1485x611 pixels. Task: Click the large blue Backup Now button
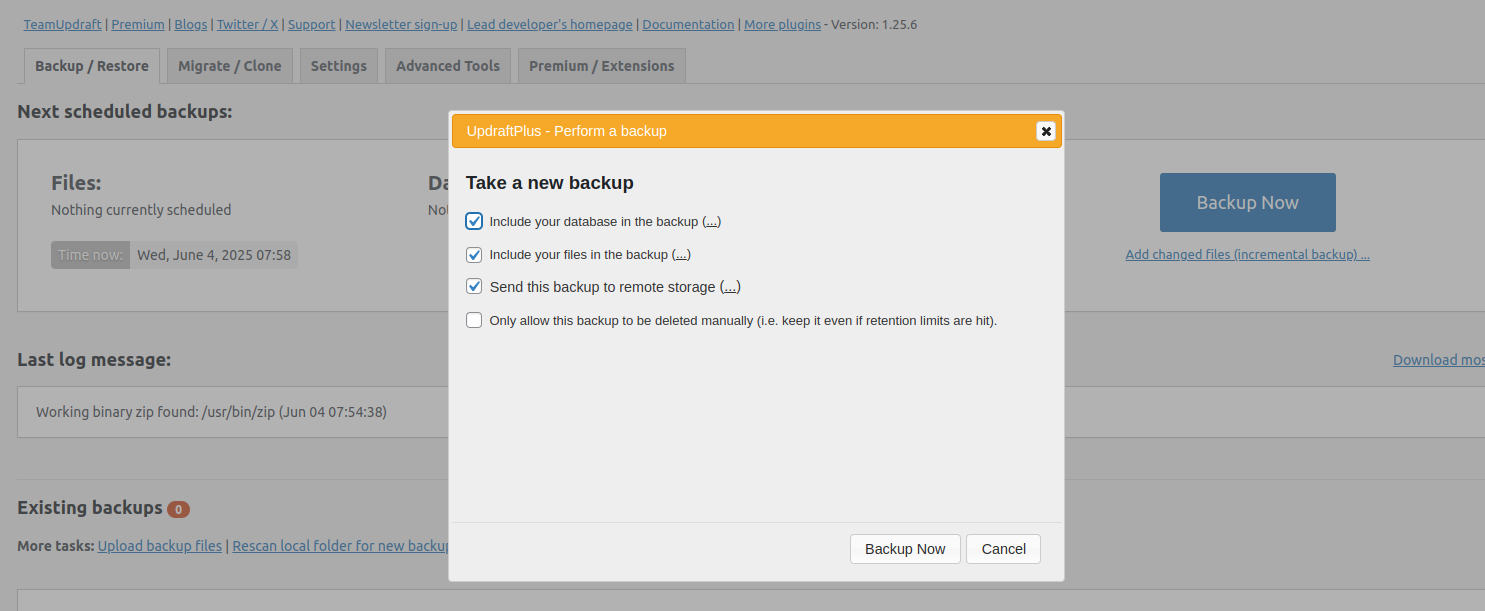(1247, 202)
